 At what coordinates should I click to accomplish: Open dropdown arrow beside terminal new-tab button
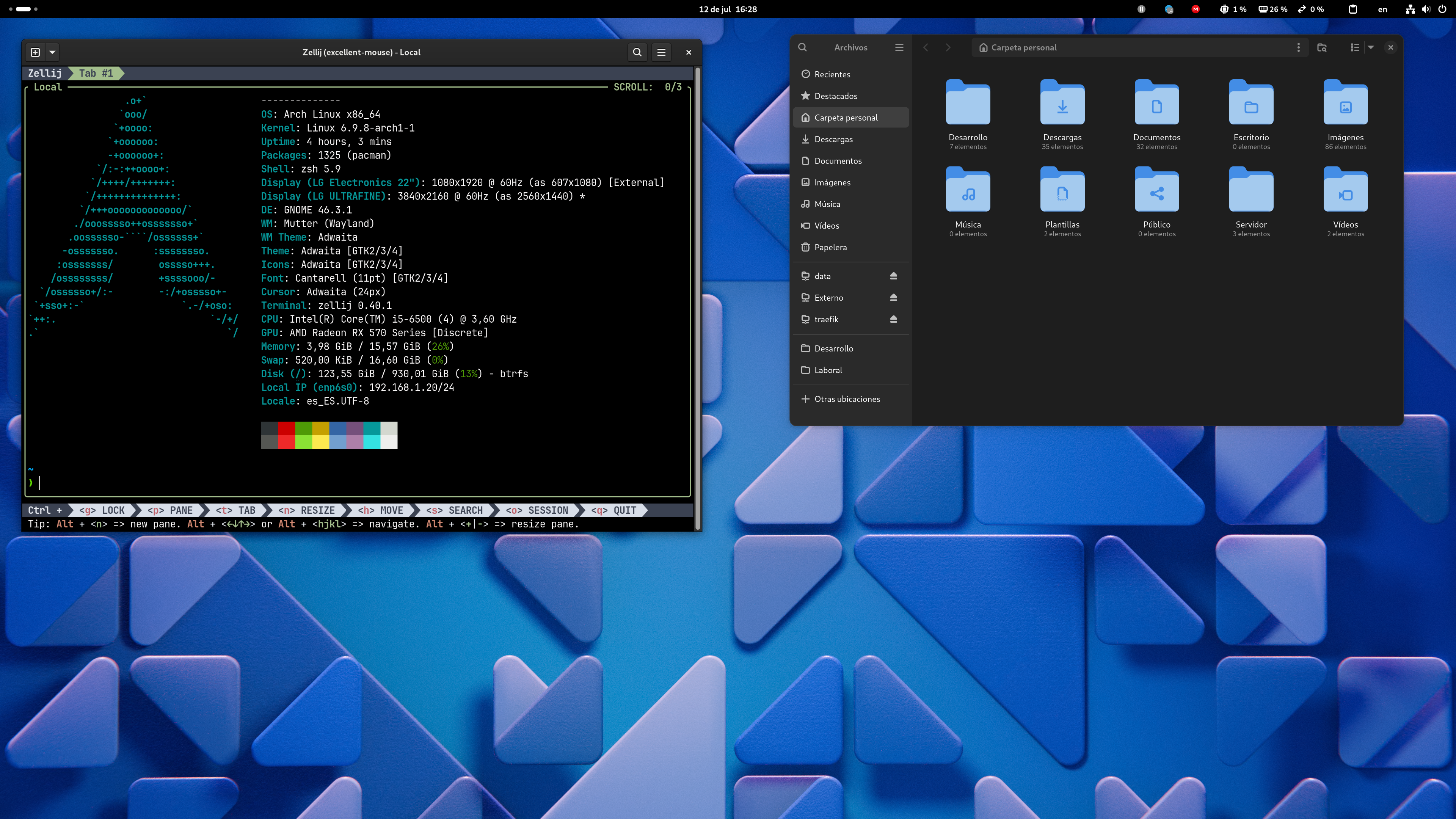click(52, 52)
